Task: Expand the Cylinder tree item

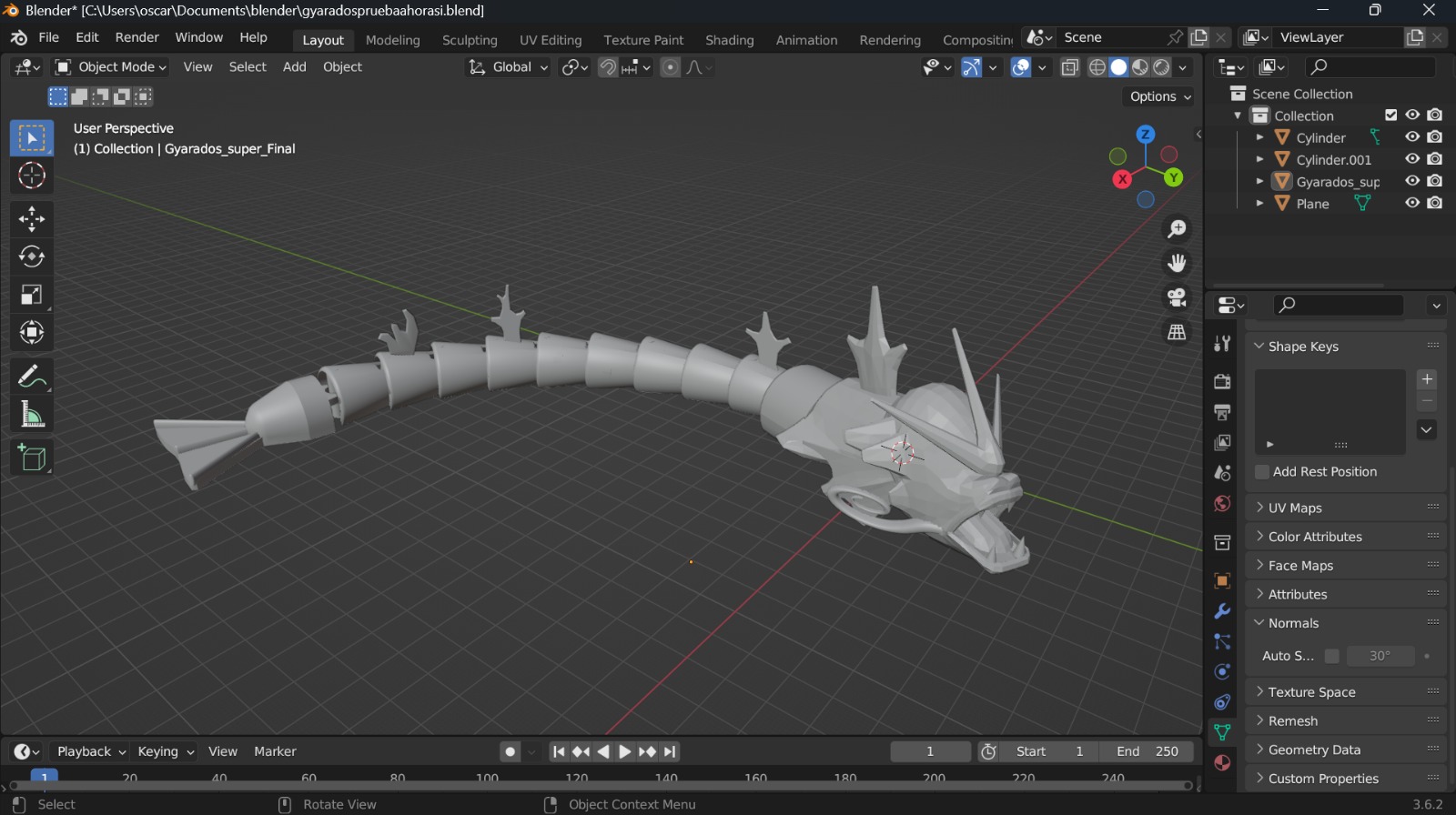Action: point(1259,137)
